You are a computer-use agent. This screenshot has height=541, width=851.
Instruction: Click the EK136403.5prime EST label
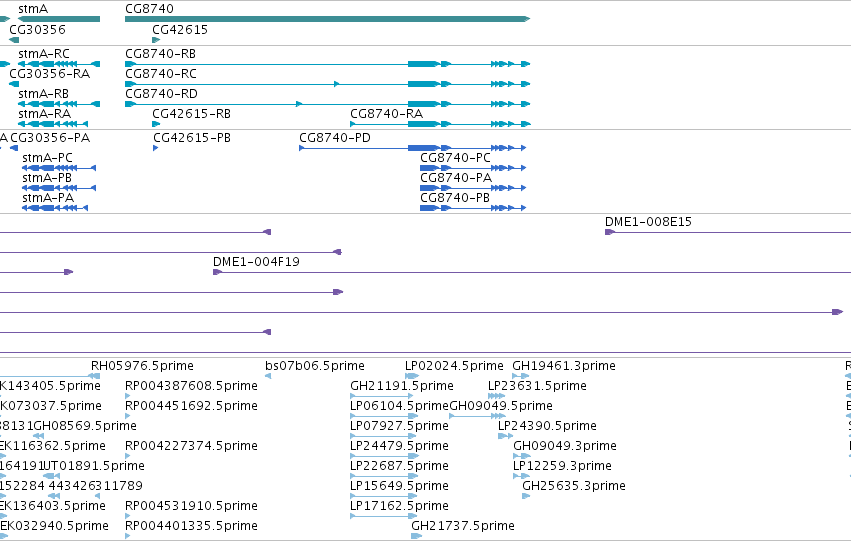[53, 506]
